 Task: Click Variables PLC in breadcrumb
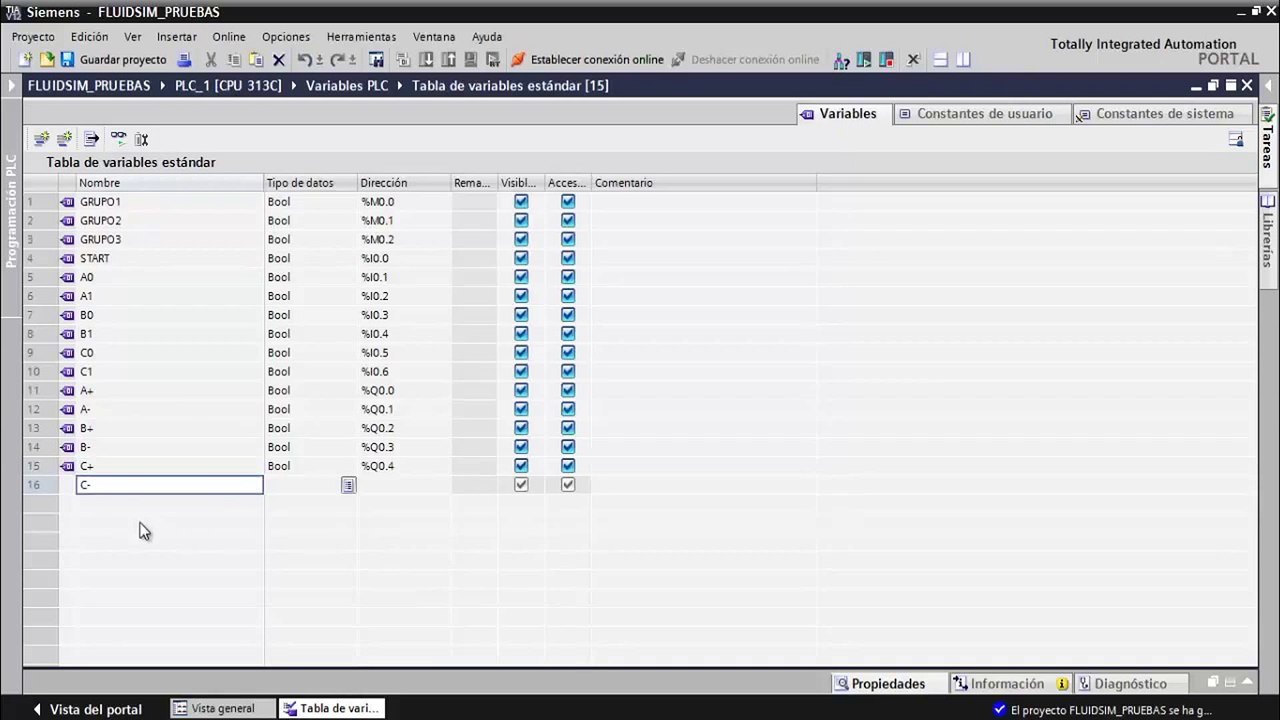point(347,86)
